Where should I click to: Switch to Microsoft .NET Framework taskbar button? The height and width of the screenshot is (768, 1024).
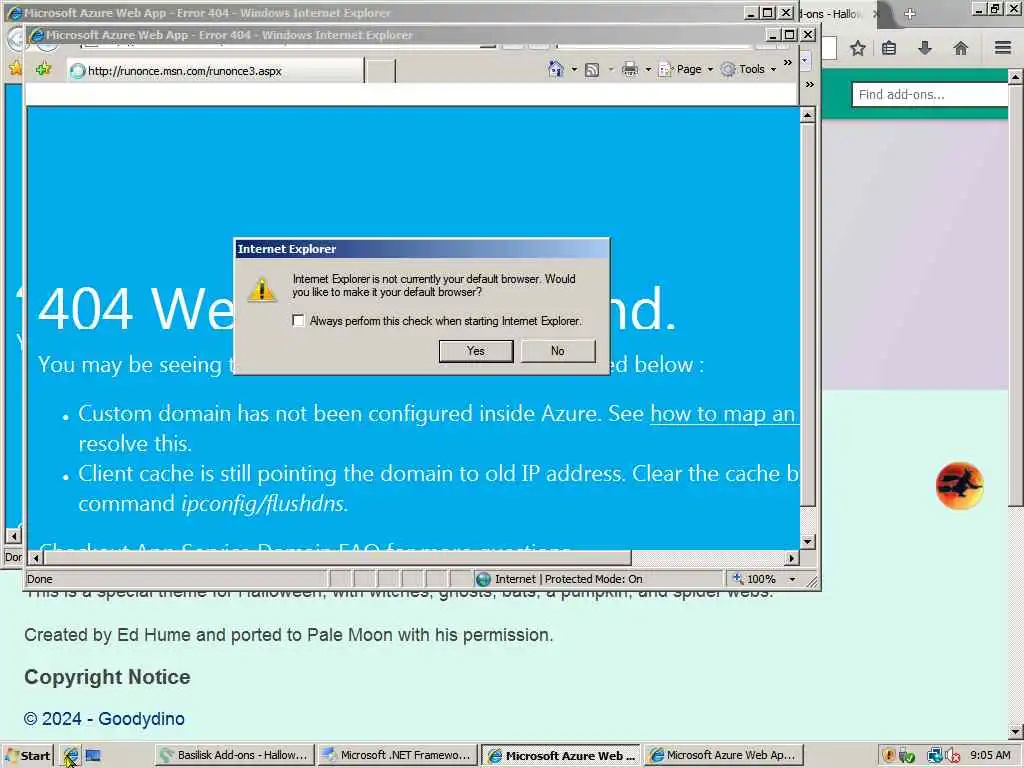tap(398, 755)
